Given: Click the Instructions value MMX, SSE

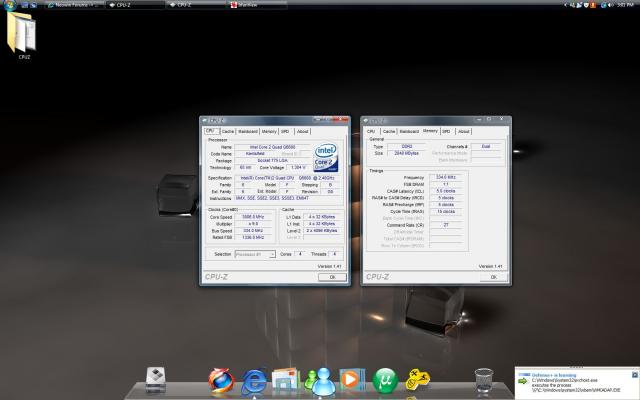Looking at the screenshot, I should click(x=288, y=198).
